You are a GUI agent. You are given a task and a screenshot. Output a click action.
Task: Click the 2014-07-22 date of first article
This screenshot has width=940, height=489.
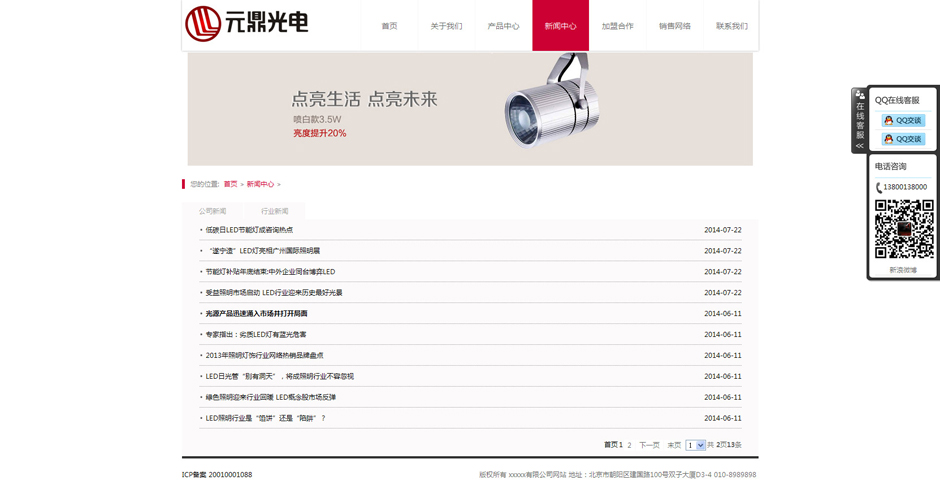[723, 230]
